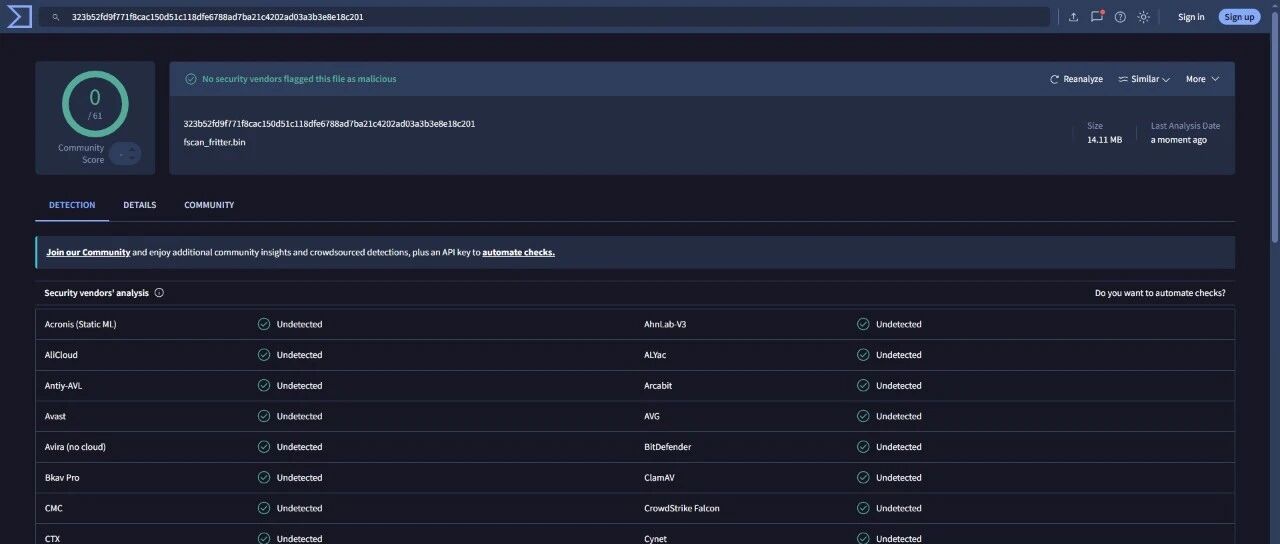1280x544 pixels.
Task: Open the Join our Community link
Action: 88,252
